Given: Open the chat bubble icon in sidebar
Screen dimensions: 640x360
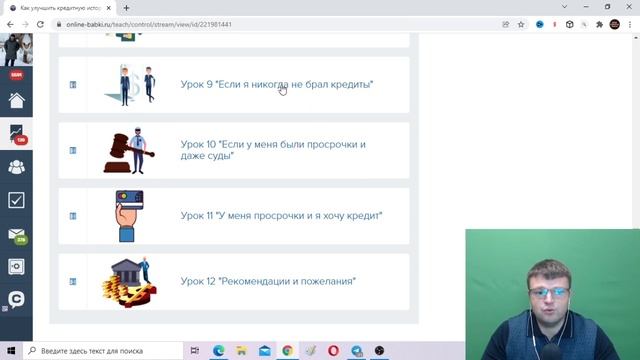Looking at the screenshot, I should click(16, 299).
